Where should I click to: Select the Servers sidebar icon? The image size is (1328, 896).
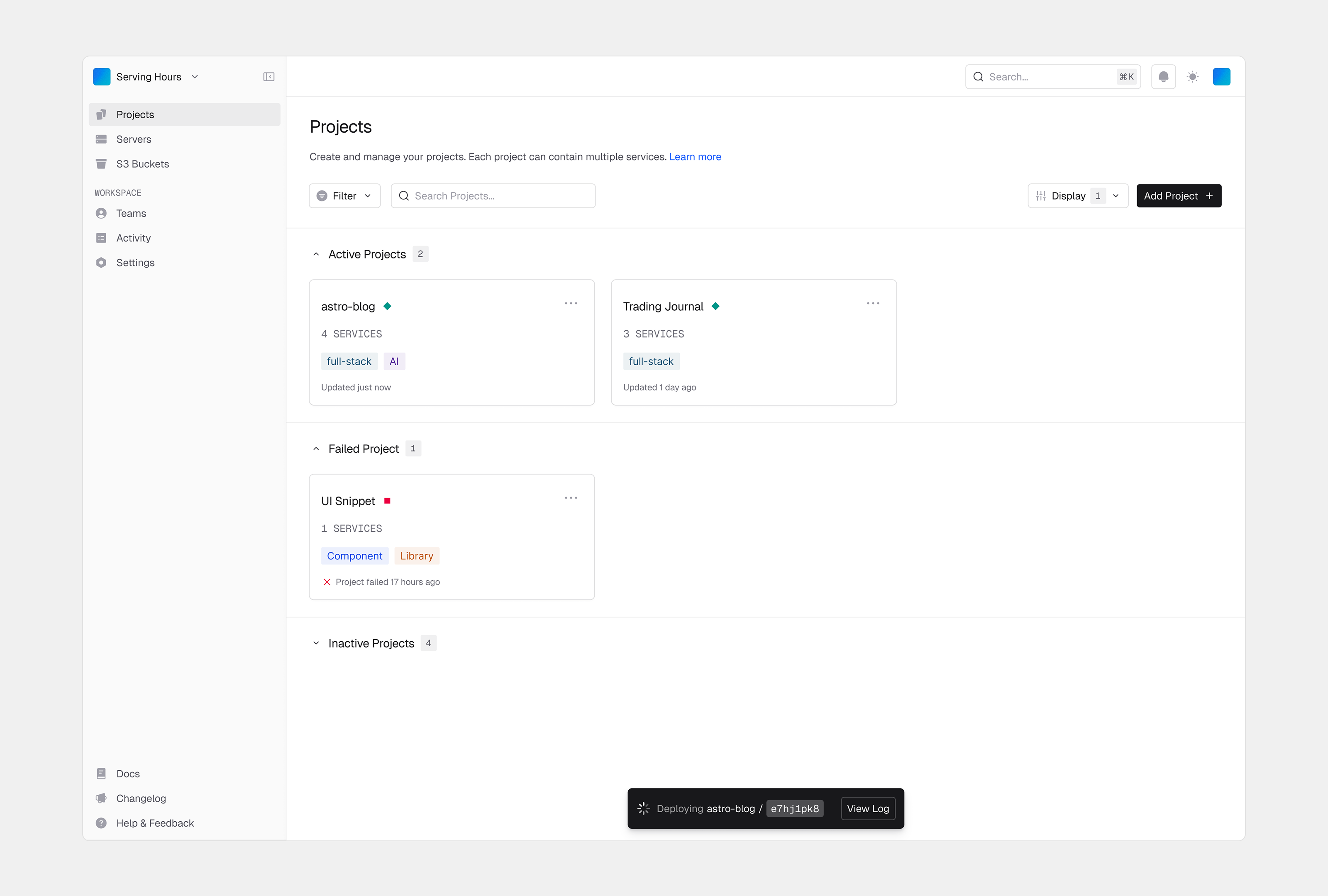click(101, 139)
